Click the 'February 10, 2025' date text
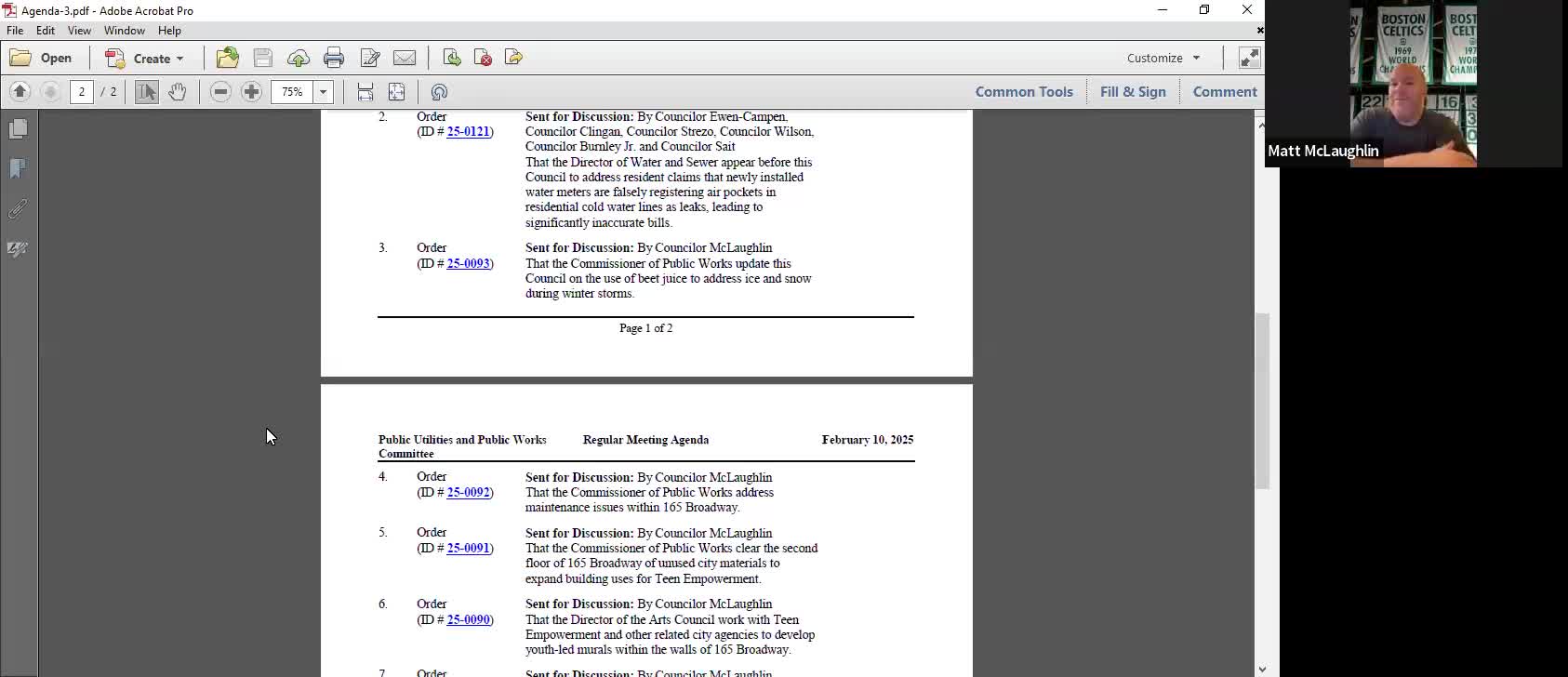This screenshot has height=677, width=1568. (x=867, y=440)
